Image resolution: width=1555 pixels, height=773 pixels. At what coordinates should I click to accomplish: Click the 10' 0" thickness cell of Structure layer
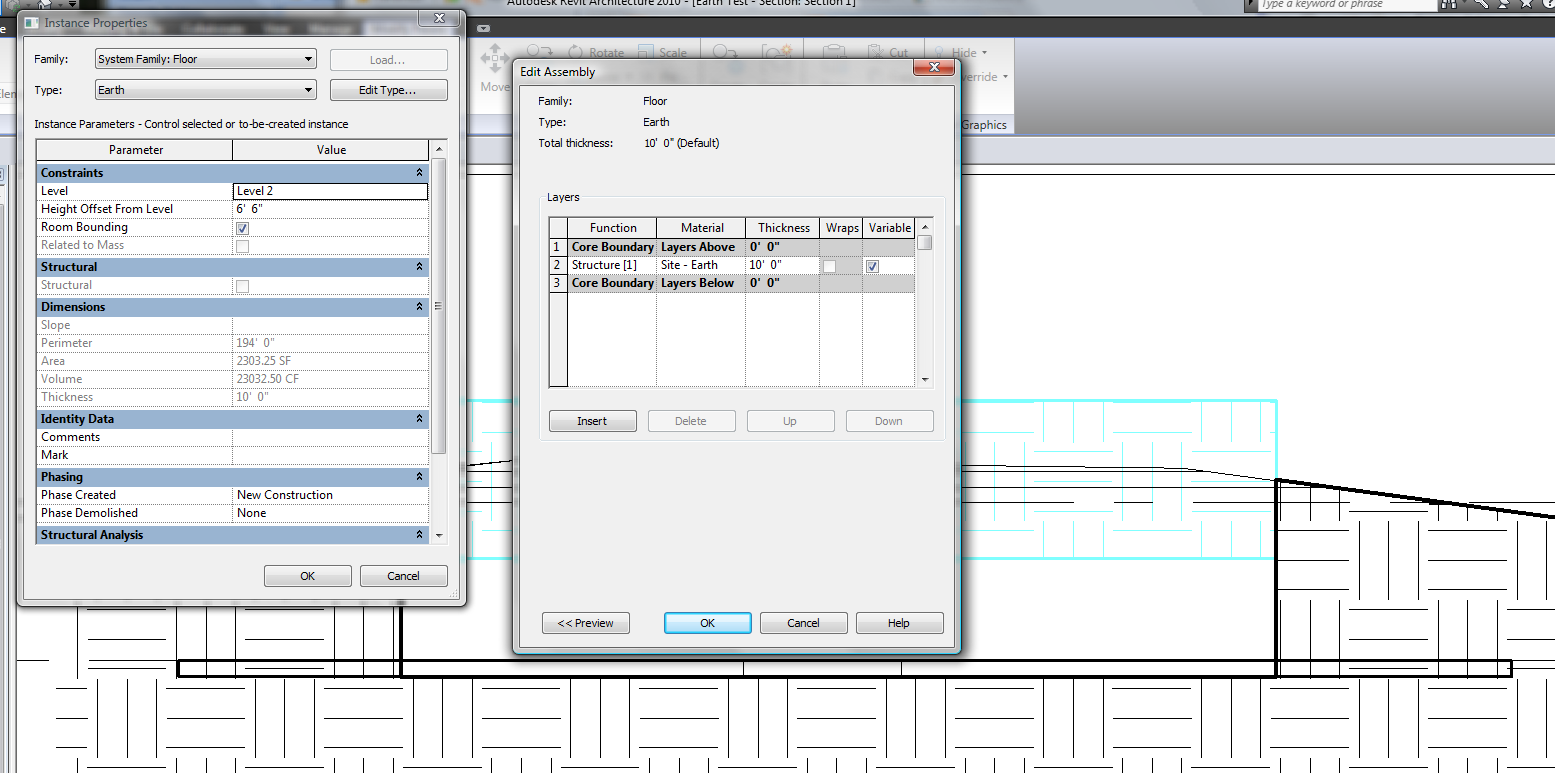(x=782, y=265)
